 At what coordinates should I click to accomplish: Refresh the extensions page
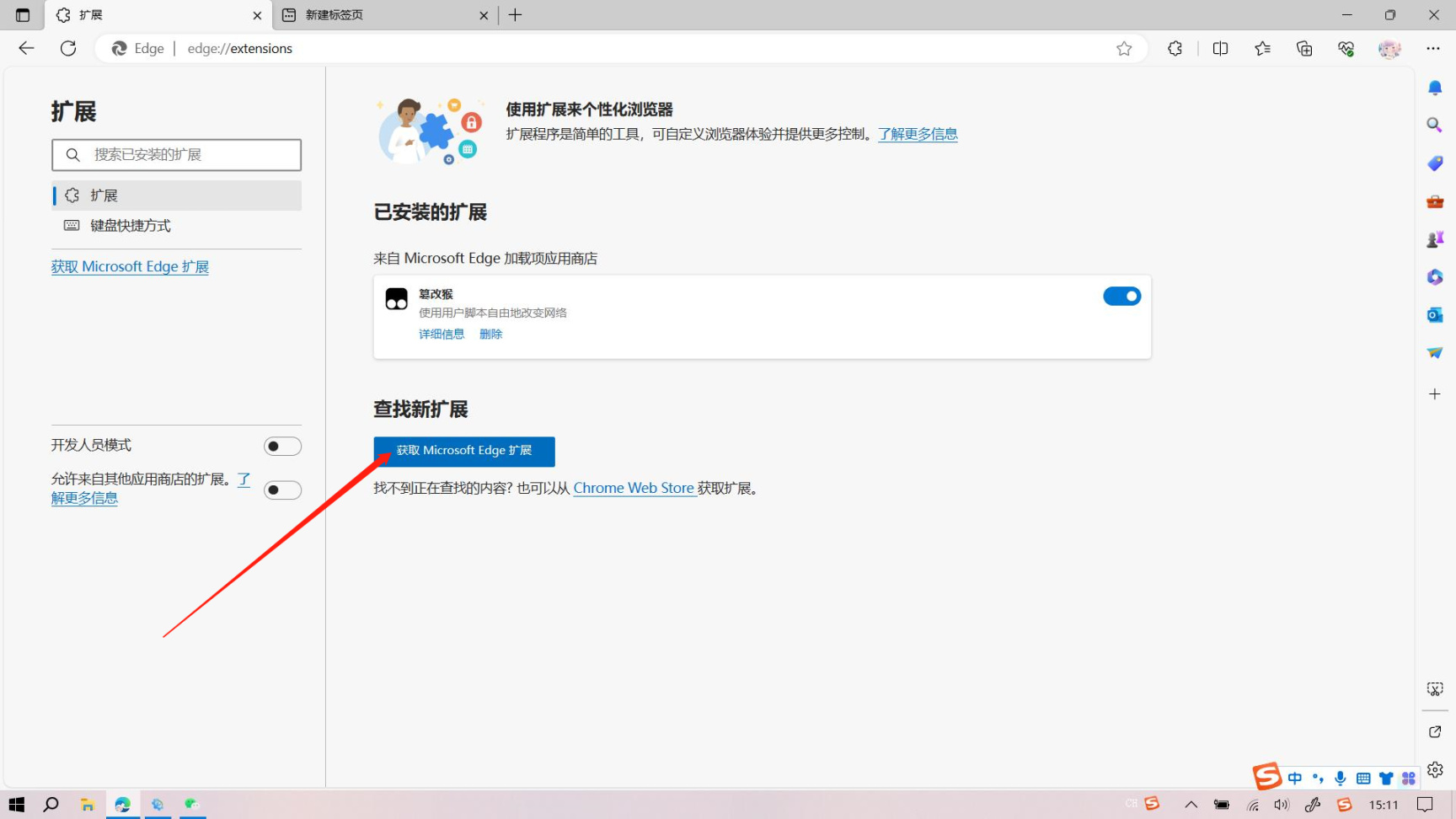[68, 48]
